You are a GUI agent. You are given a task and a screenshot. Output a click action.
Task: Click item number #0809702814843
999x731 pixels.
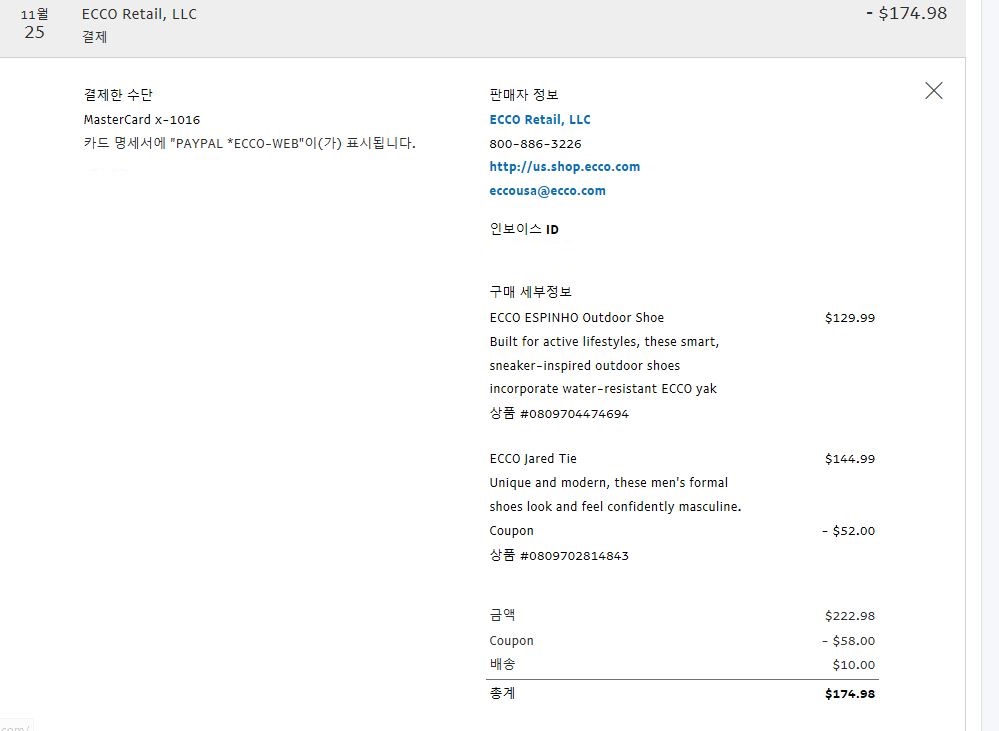pos(574,556)
